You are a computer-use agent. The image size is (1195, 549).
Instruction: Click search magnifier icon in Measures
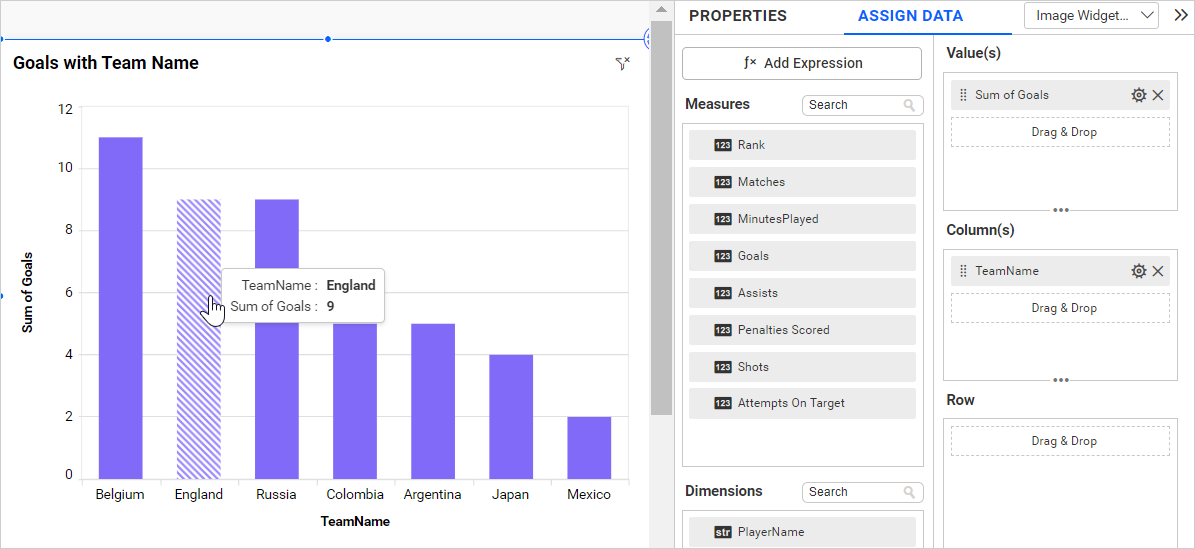pyautogui.click(x=909, y=105)
